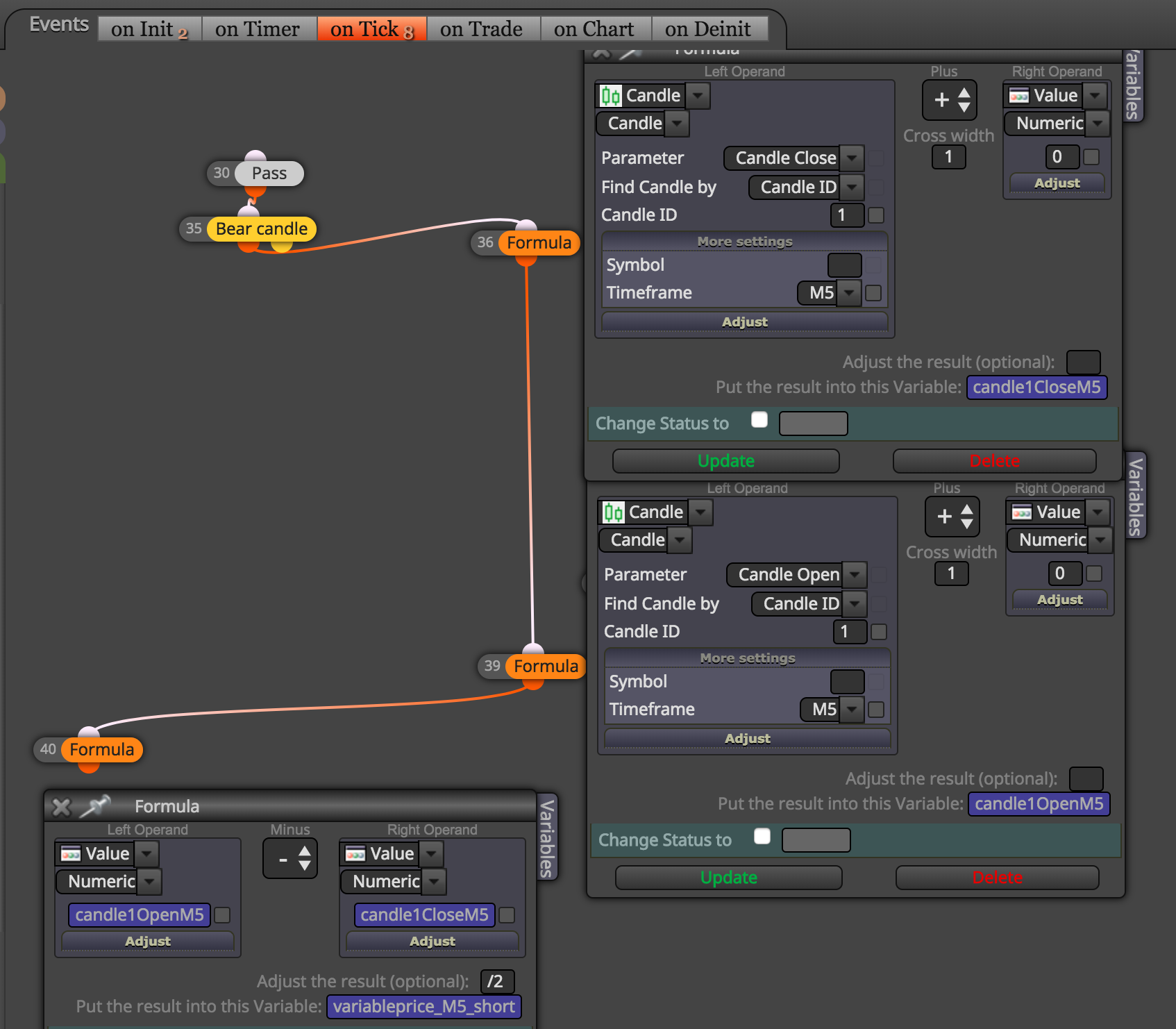Click Value icon in Candle Close panel right operand
The width and height of the screenshot is (1176, 1029).
pyautogui.click(x=1019, y=96)
